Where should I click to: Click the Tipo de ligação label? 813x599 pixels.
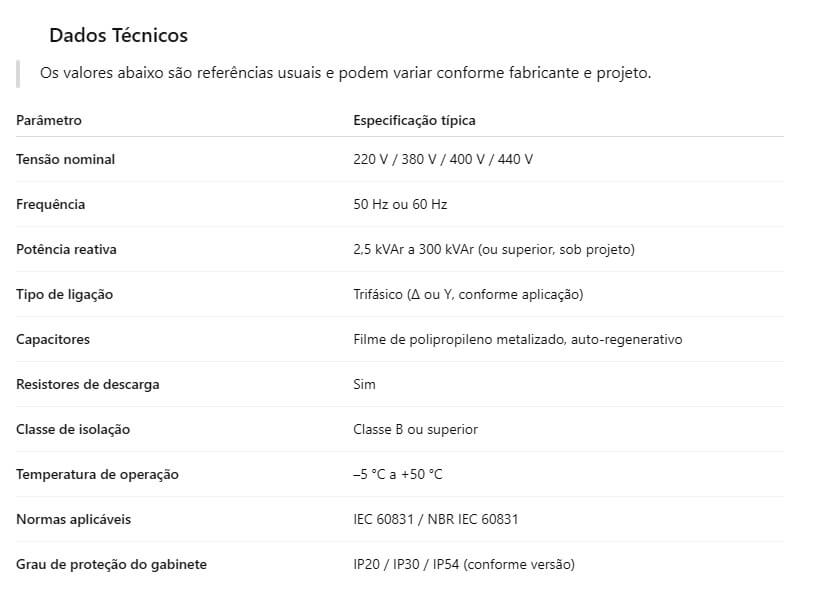coord(64,294)
